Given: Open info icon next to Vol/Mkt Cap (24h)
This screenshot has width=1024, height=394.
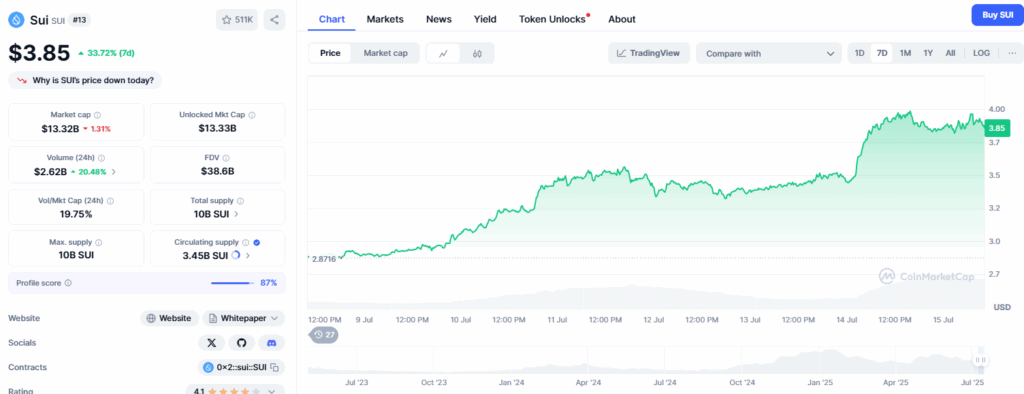Looking at the screenshot, I should click(x=110, y=201).
